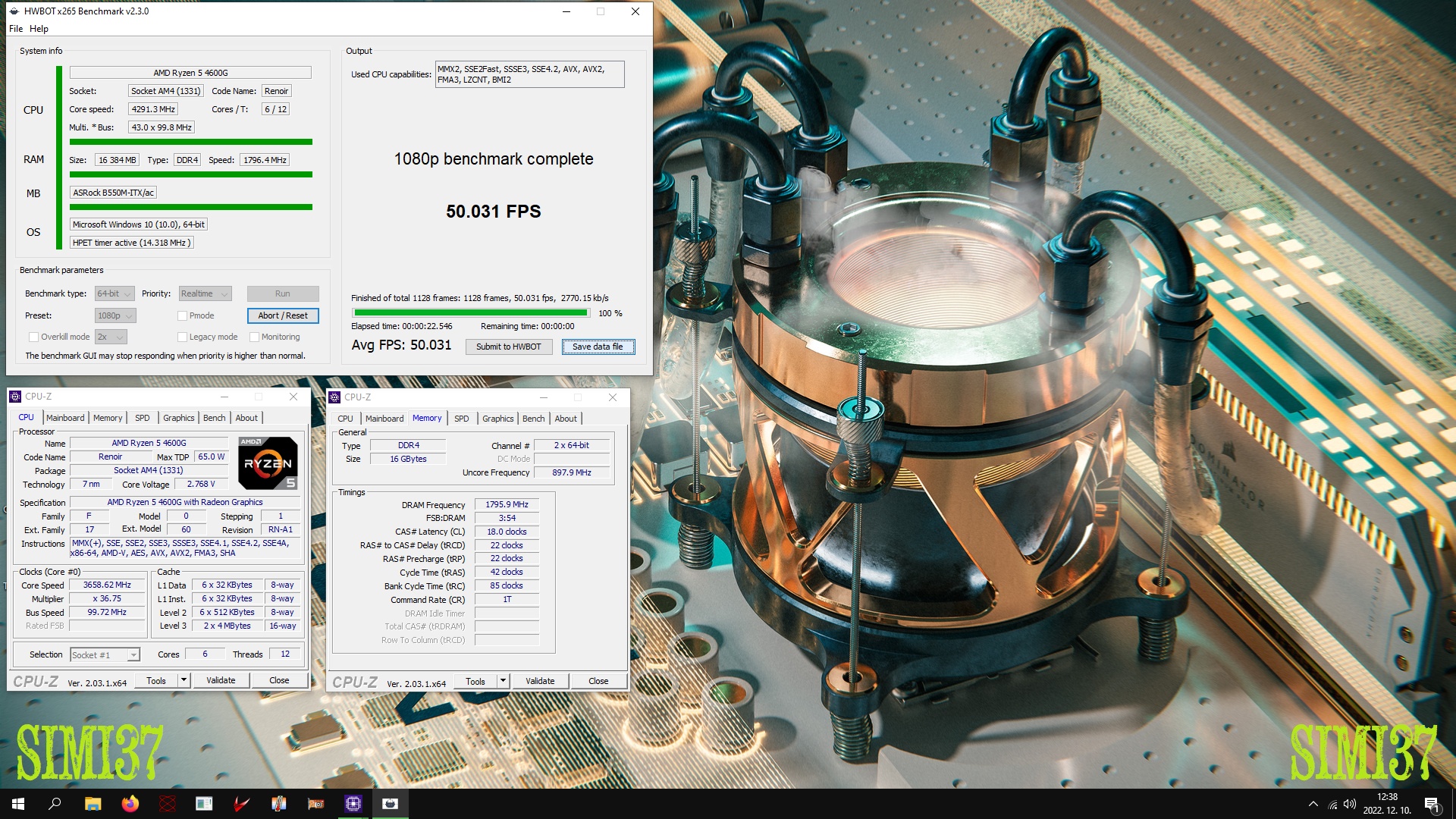Open the Bench tab in left CPU-Z
This screenshot has height=819, width=1456.
click(215, 418)
